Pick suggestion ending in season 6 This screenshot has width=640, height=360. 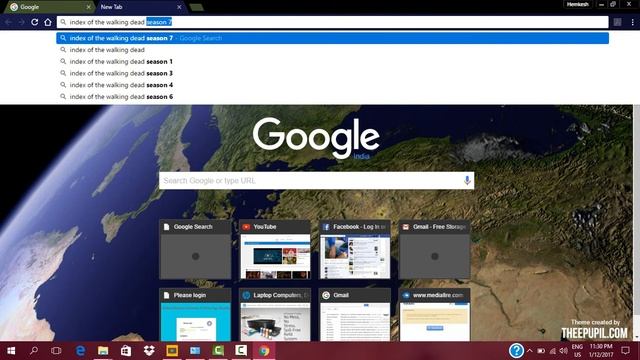click(x=332, y=97)
